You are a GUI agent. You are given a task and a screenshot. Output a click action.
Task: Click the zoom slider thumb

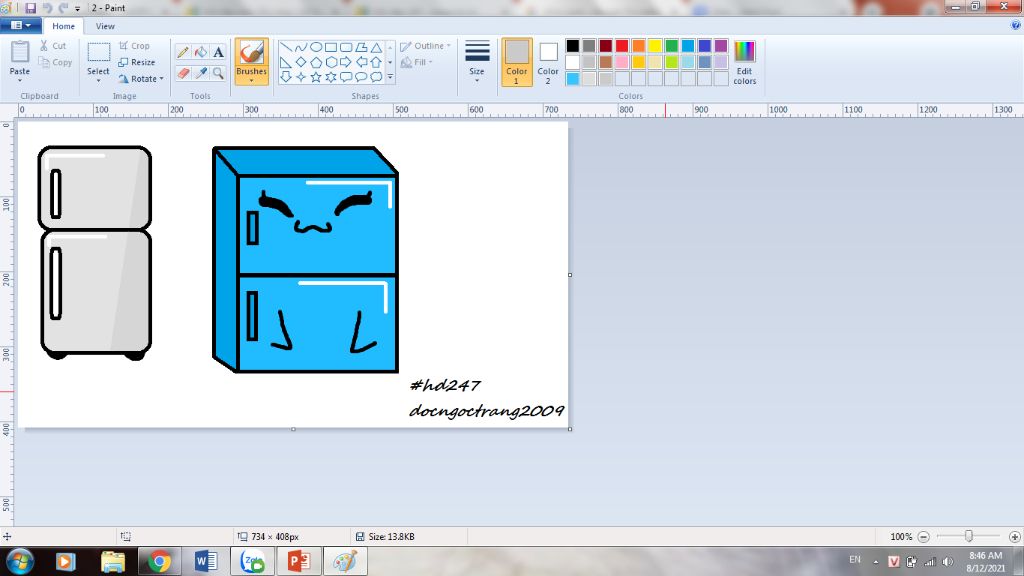click(x=969, y=536)
